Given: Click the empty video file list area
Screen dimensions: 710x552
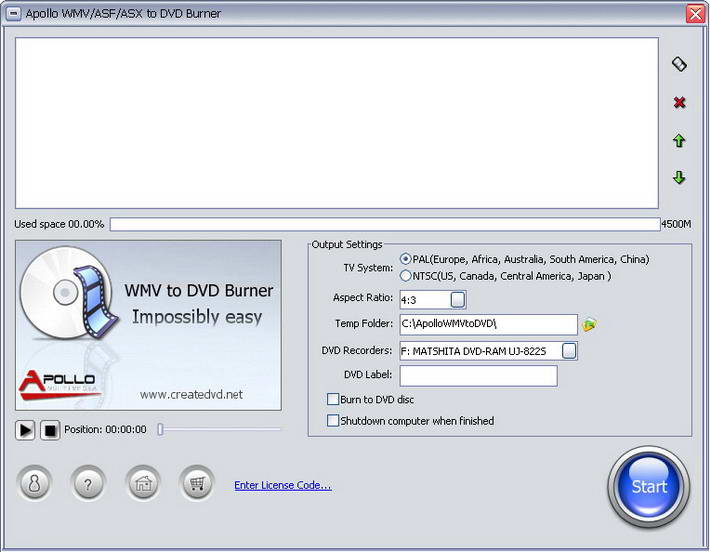Looking at the screenshot, I should (337, 123).
